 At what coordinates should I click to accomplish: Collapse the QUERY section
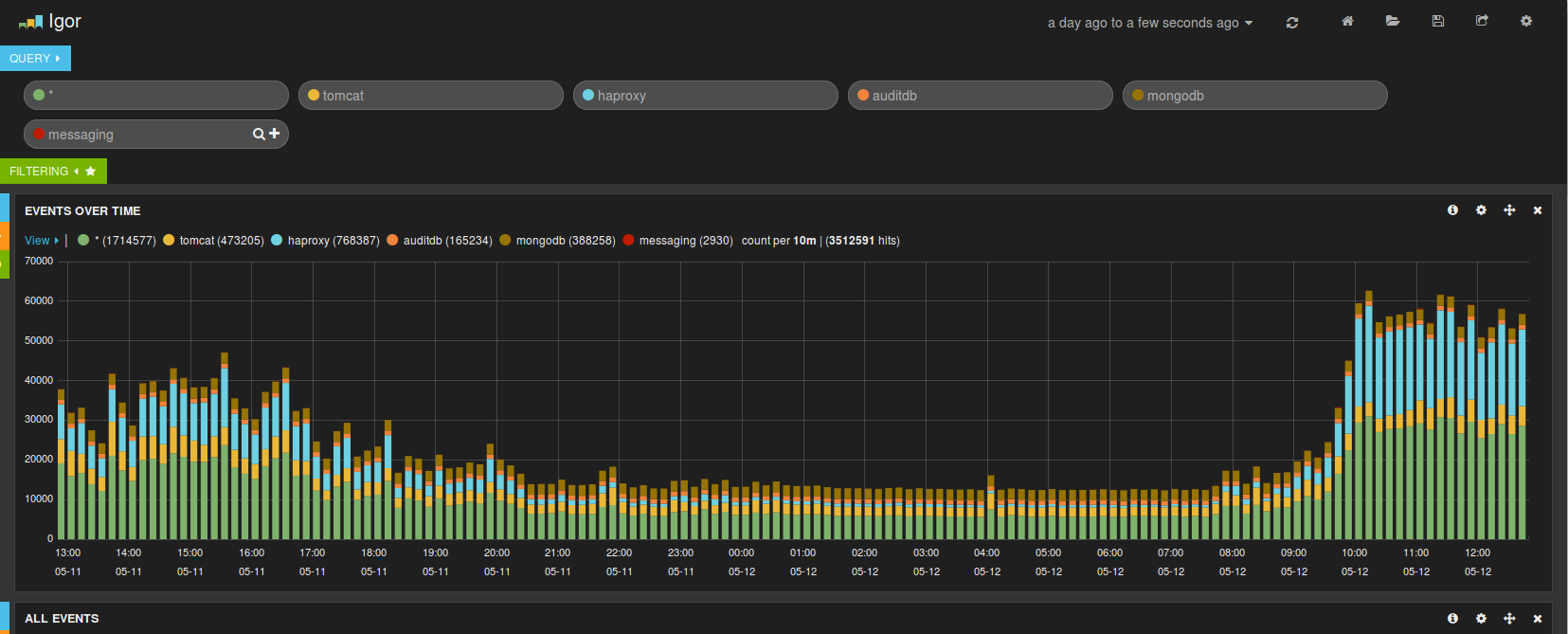point(35,59)
